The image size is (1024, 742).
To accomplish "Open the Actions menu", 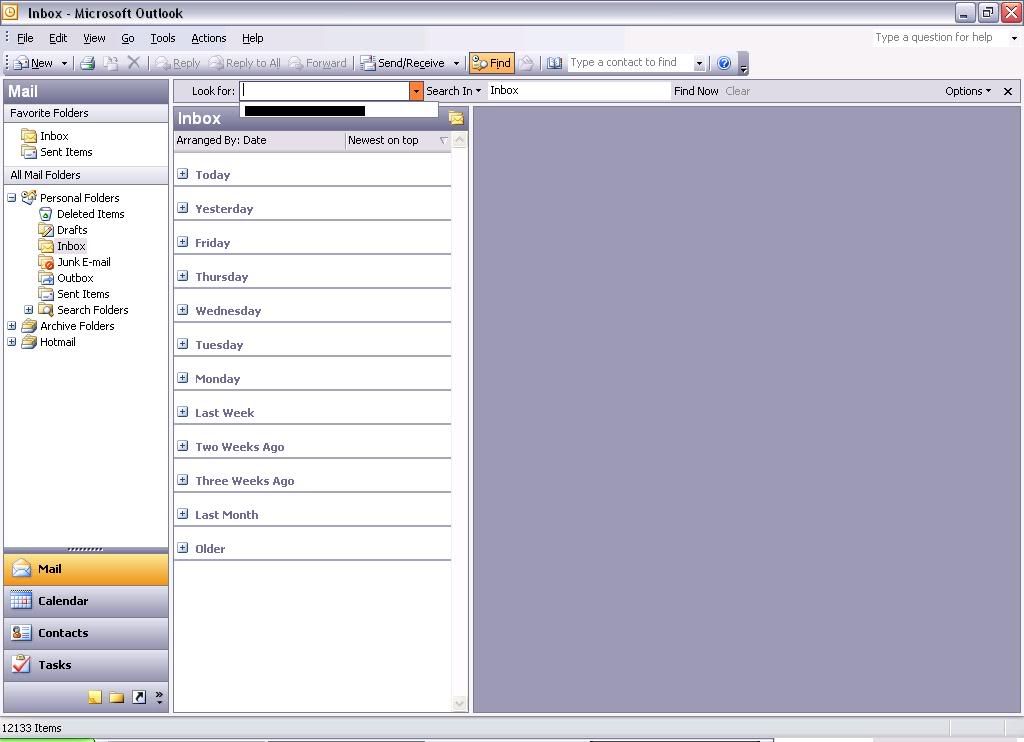I will [208, 38].
